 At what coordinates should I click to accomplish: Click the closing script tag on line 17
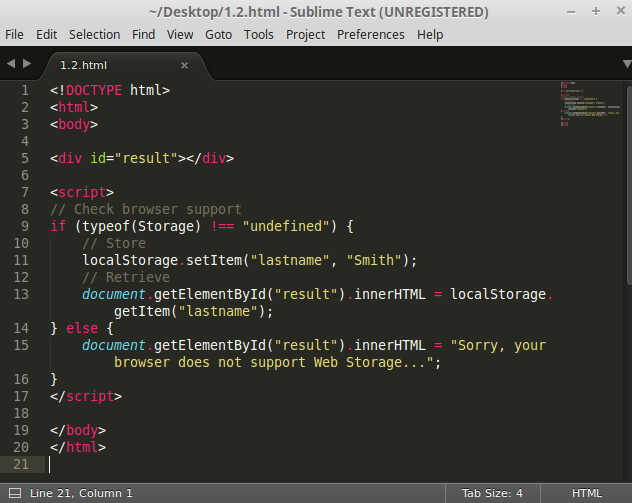pos(86,396)
